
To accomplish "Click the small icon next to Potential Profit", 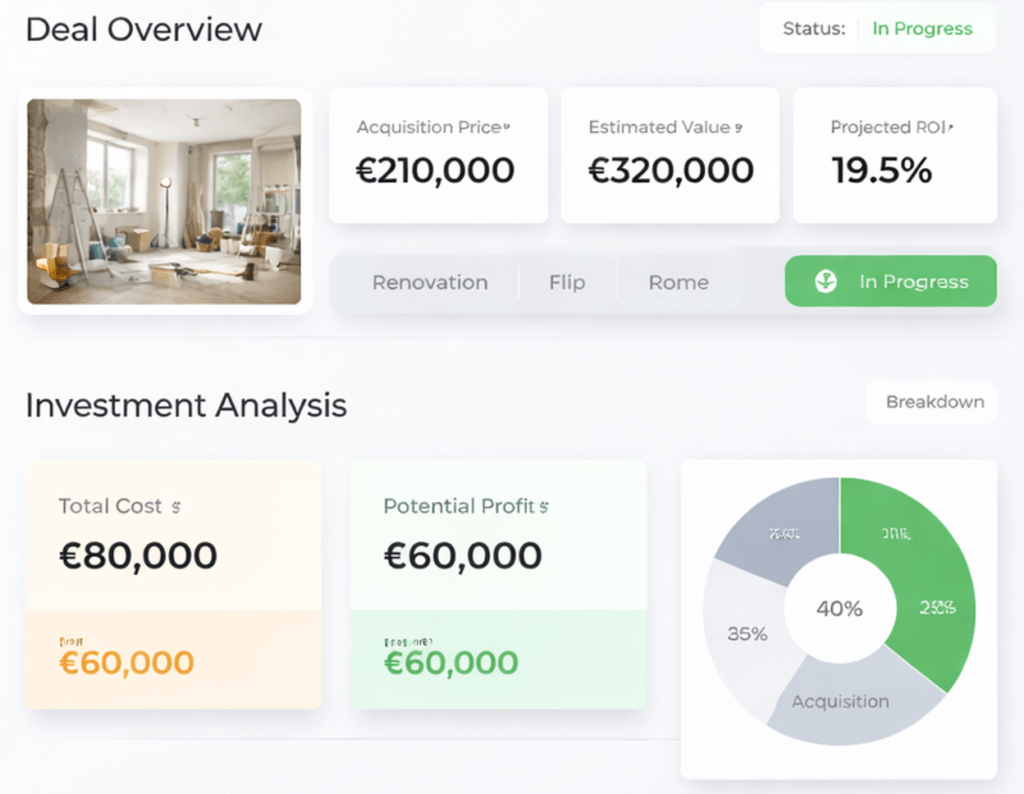I will pos(543,507).
